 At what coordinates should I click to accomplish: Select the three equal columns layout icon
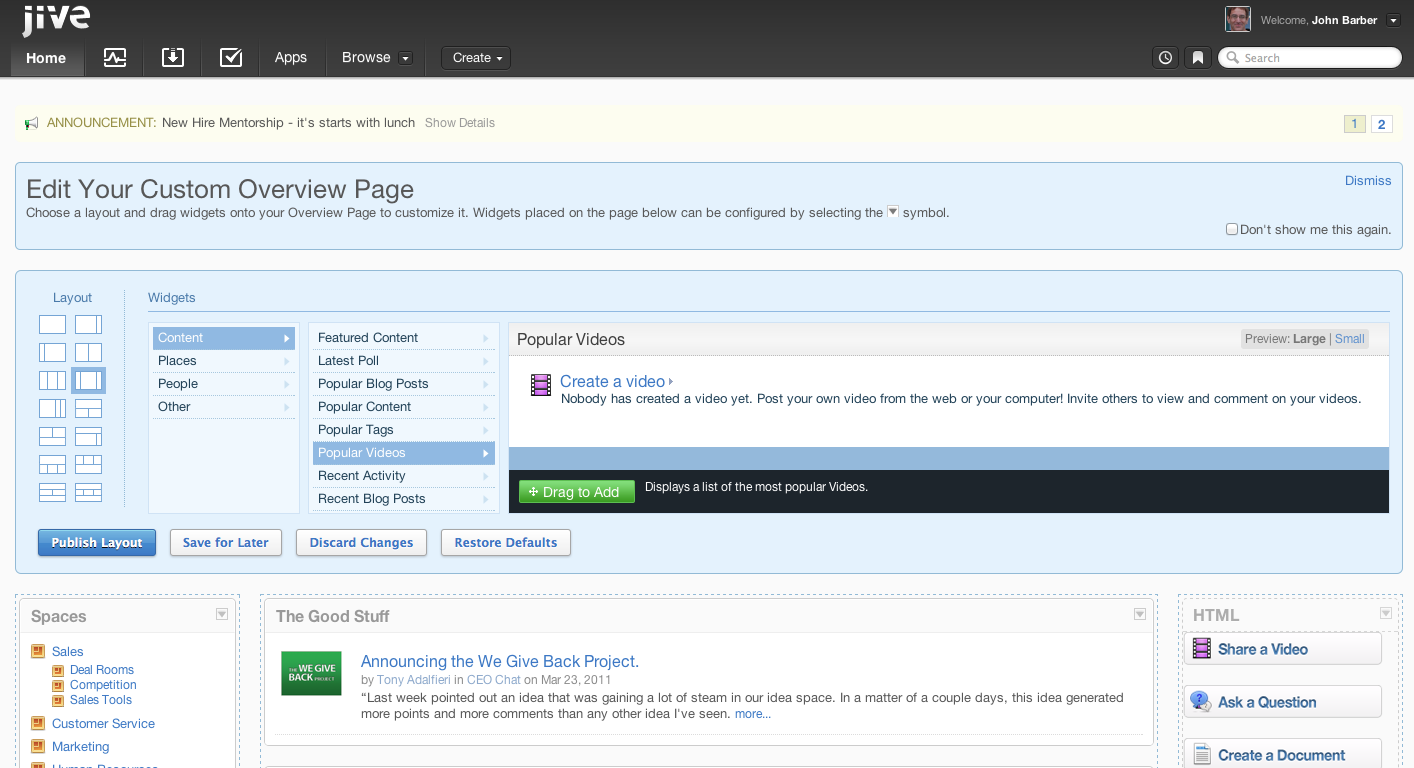52,381
